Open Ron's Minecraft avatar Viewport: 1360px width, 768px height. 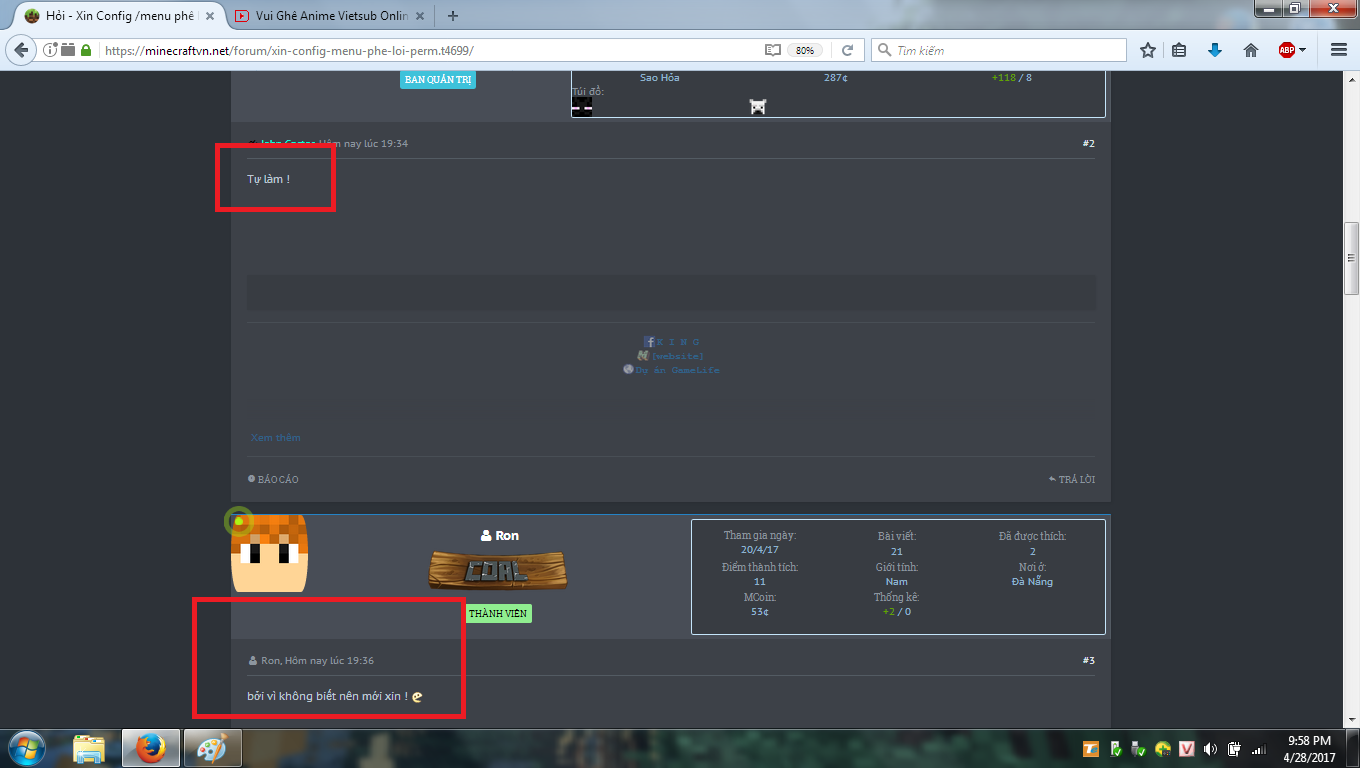tap(269, 553)
